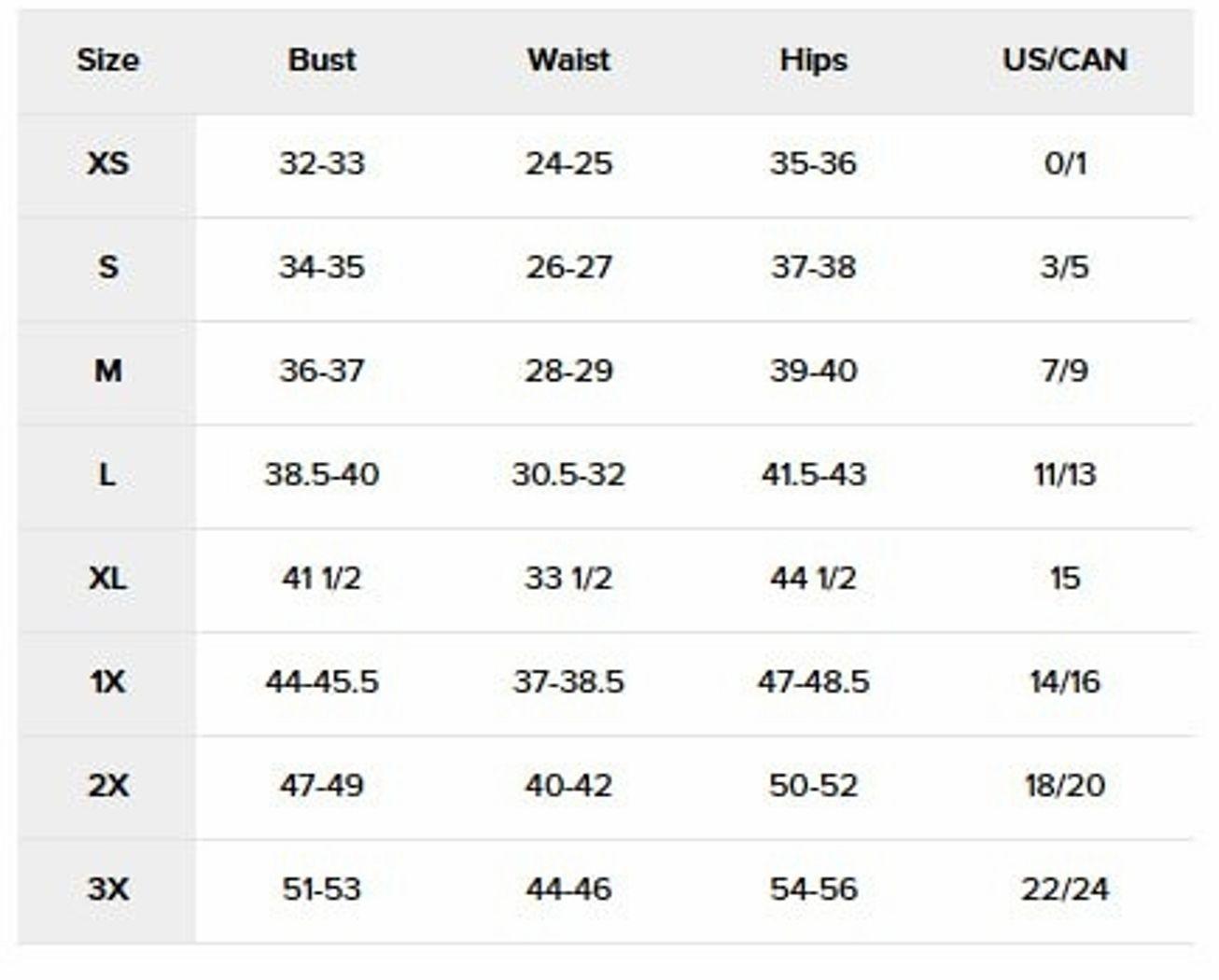The image size is (1219, 980).
Task: Click the 32-33 bust measurement cell
Action: click(x=322, y=164)
